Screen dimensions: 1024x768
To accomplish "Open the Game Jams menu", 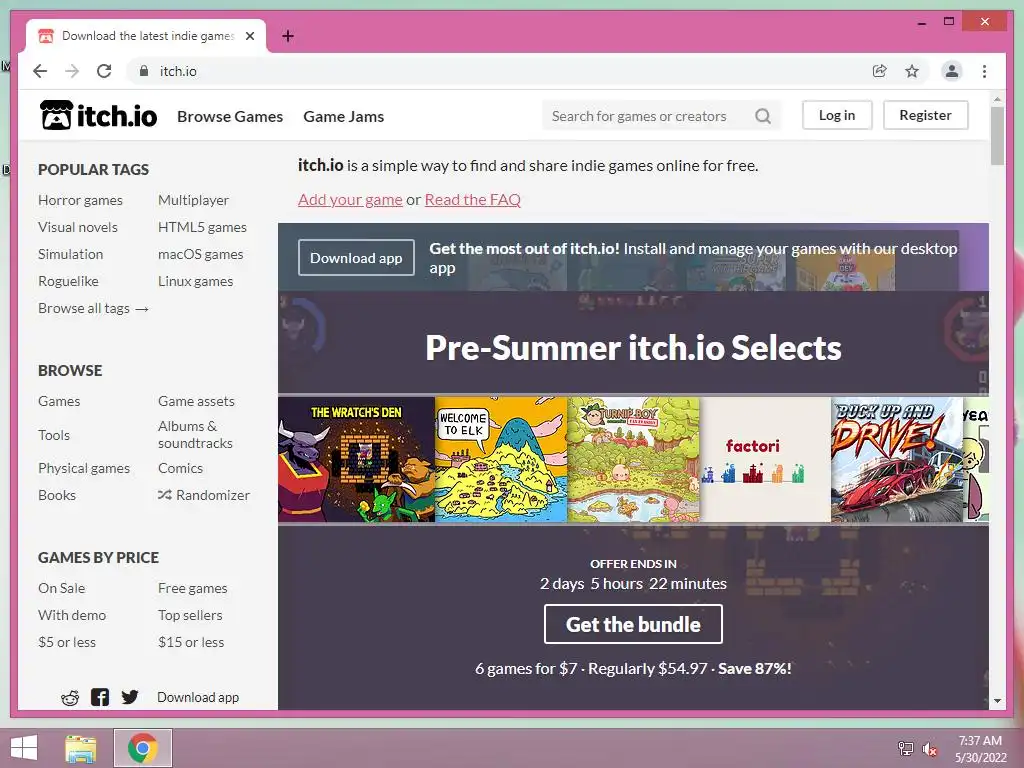I will tap(344, 116).
